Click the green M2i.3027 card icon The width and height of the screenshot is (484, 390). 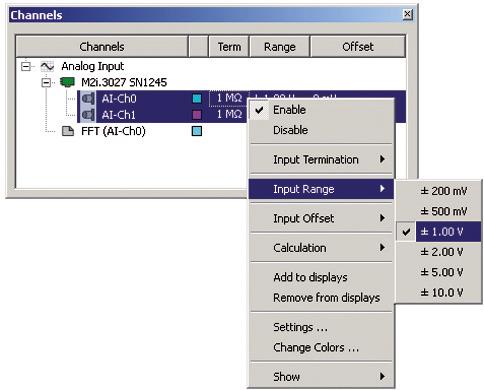[67, 82]
